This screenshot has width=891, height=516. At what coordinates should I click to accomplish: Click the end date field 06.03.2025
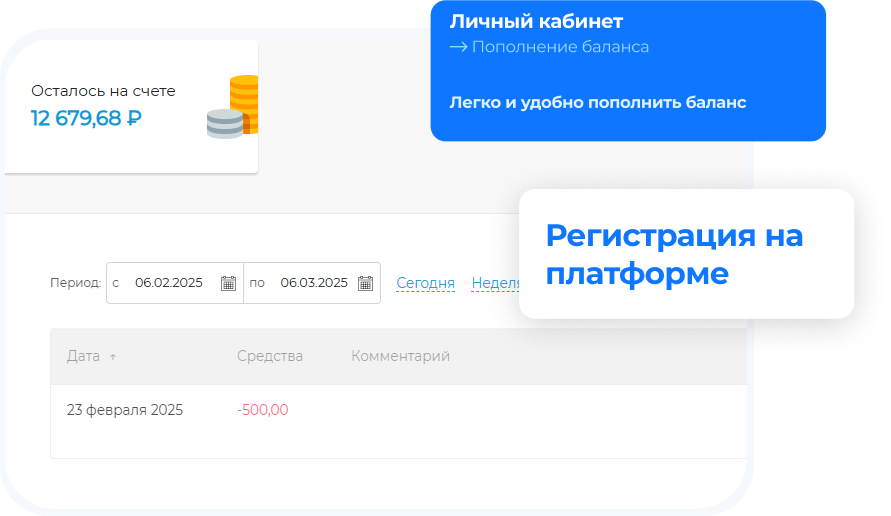[x=314, y=283]
